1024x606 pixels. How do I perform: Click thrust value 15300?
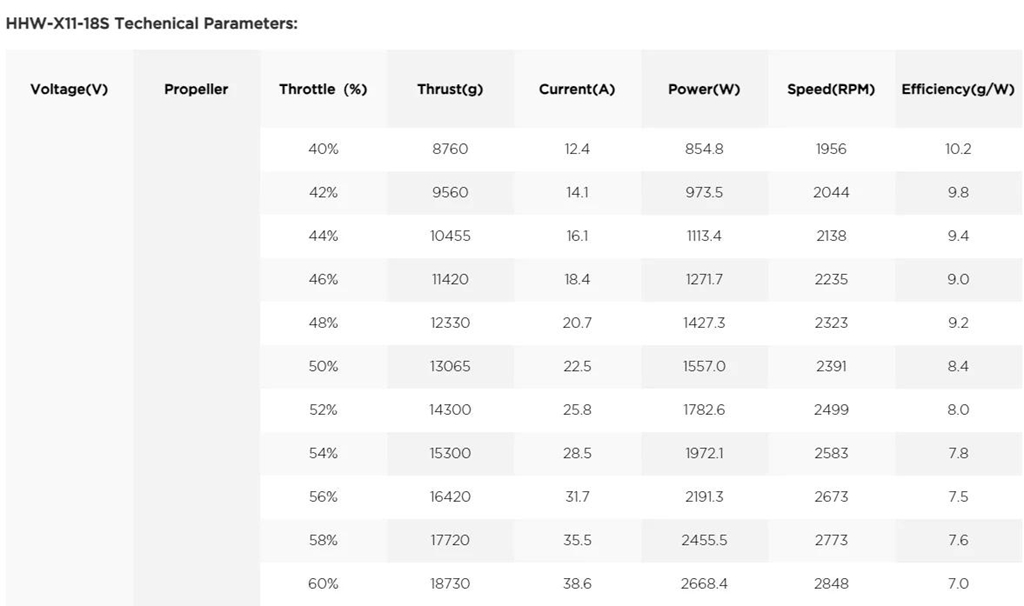coord(450,453)
